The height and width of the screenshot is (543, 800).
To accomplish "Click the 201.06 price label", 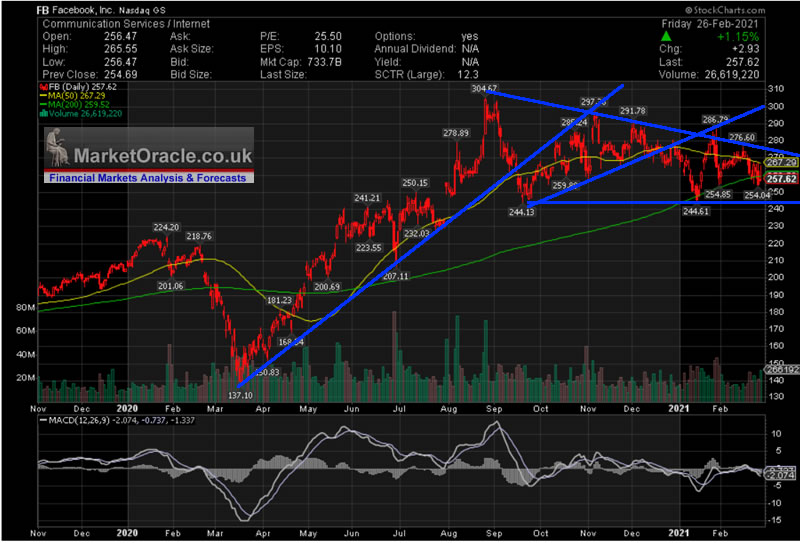I will tap(170, 286).
